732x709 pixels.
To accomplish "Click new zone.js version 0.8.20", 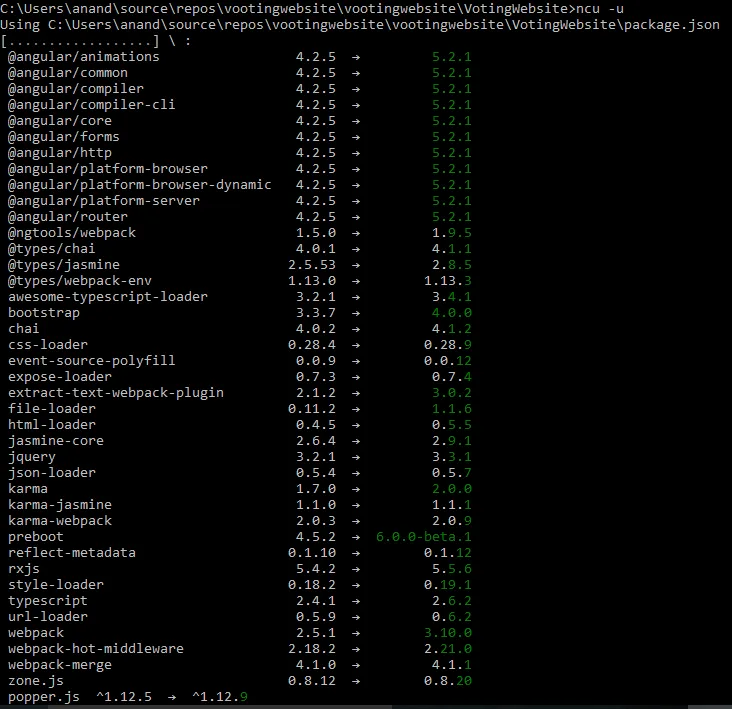I will click(x=448, y=681).
